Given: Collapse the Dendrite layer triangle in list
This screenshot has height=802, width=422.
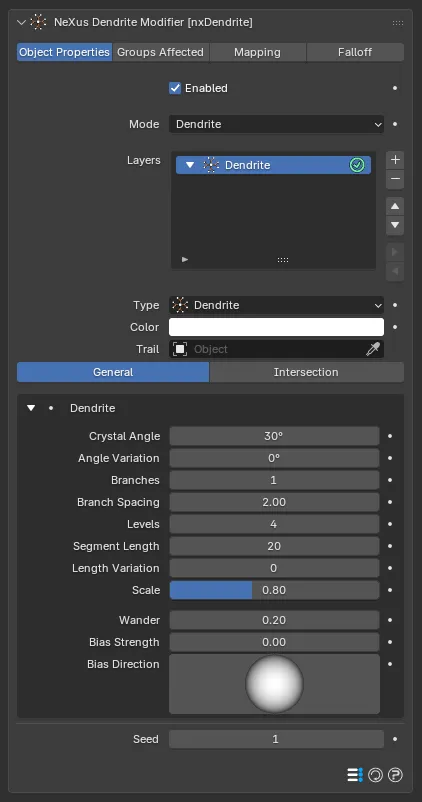Looking at the screenshot, I should pyautogui.click(x=190, y=165).
